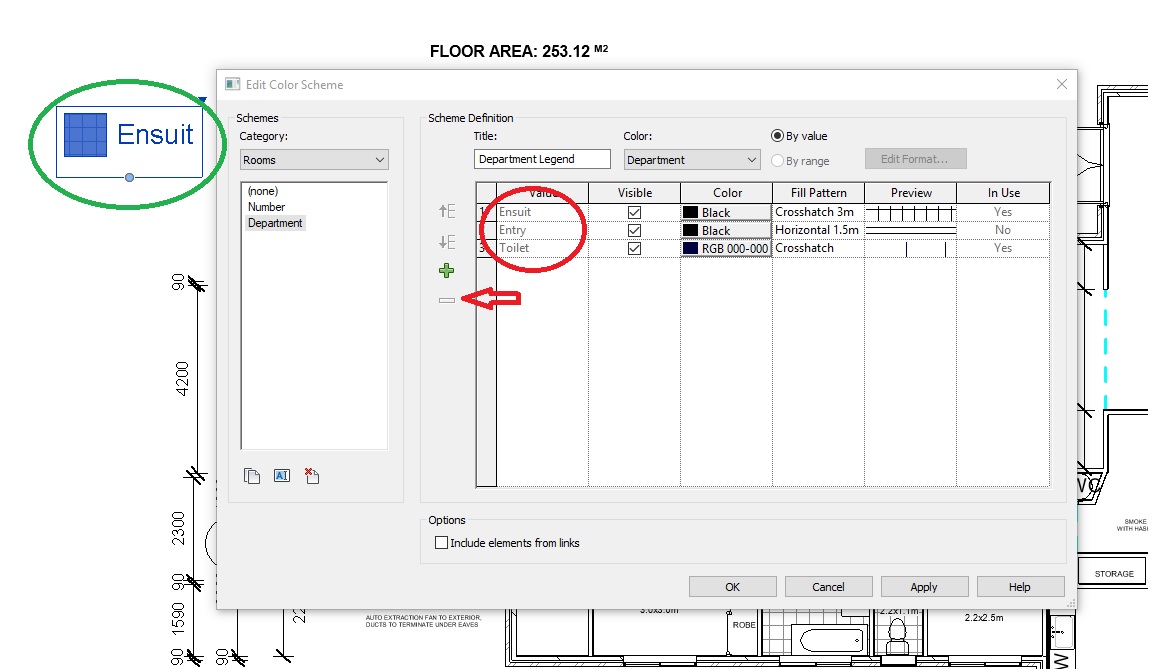The image size is (1152, 669).
Task: Apply the color scheme changes
Action: tap(923, 586)
